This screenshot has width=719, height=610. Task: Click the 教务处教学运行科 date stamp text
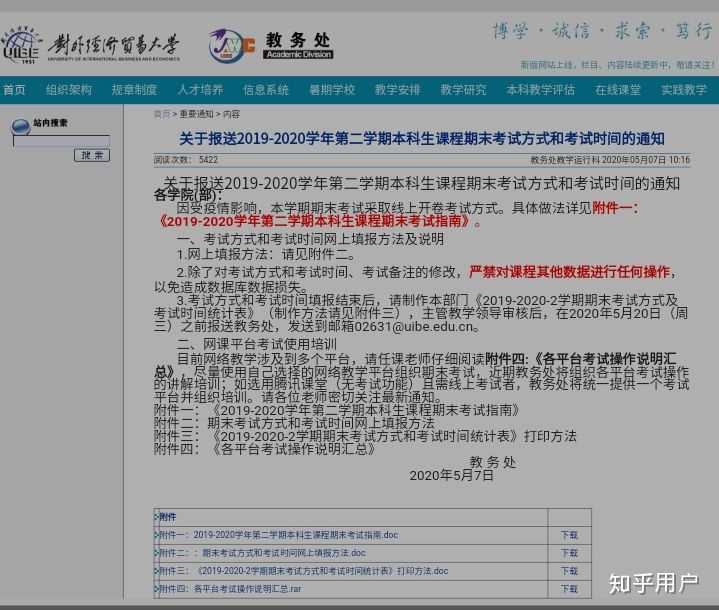pos(610,160)
